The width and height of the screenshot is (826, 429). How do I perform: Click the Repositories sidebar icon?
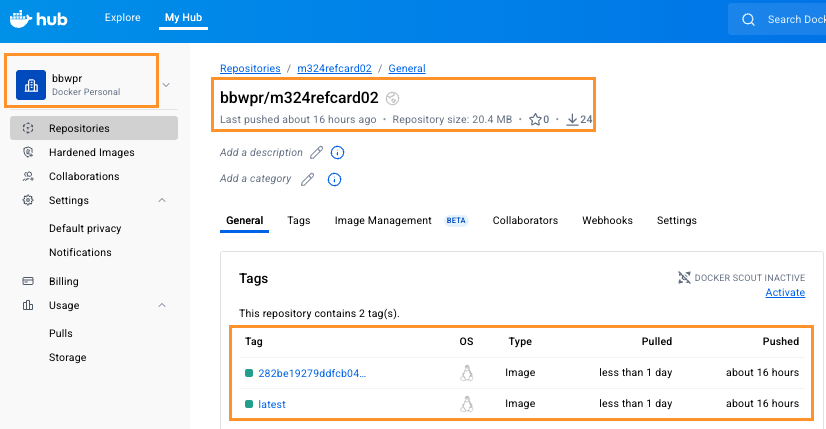28,128
